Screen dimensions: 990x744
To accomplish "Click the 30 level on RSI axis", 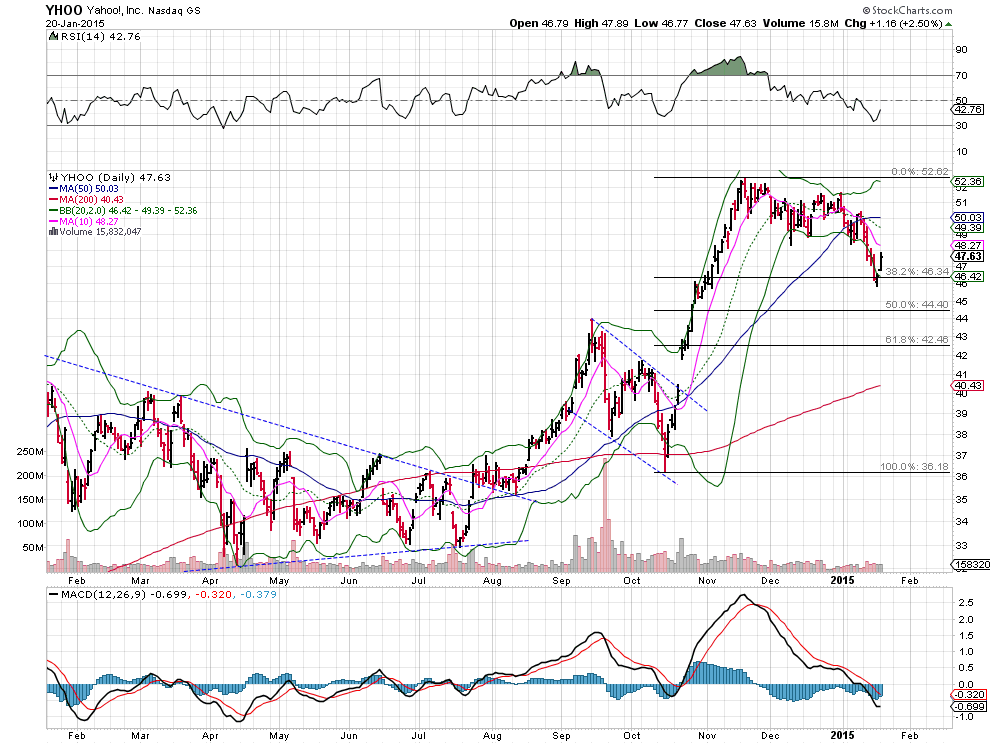I will click(961, 126).
